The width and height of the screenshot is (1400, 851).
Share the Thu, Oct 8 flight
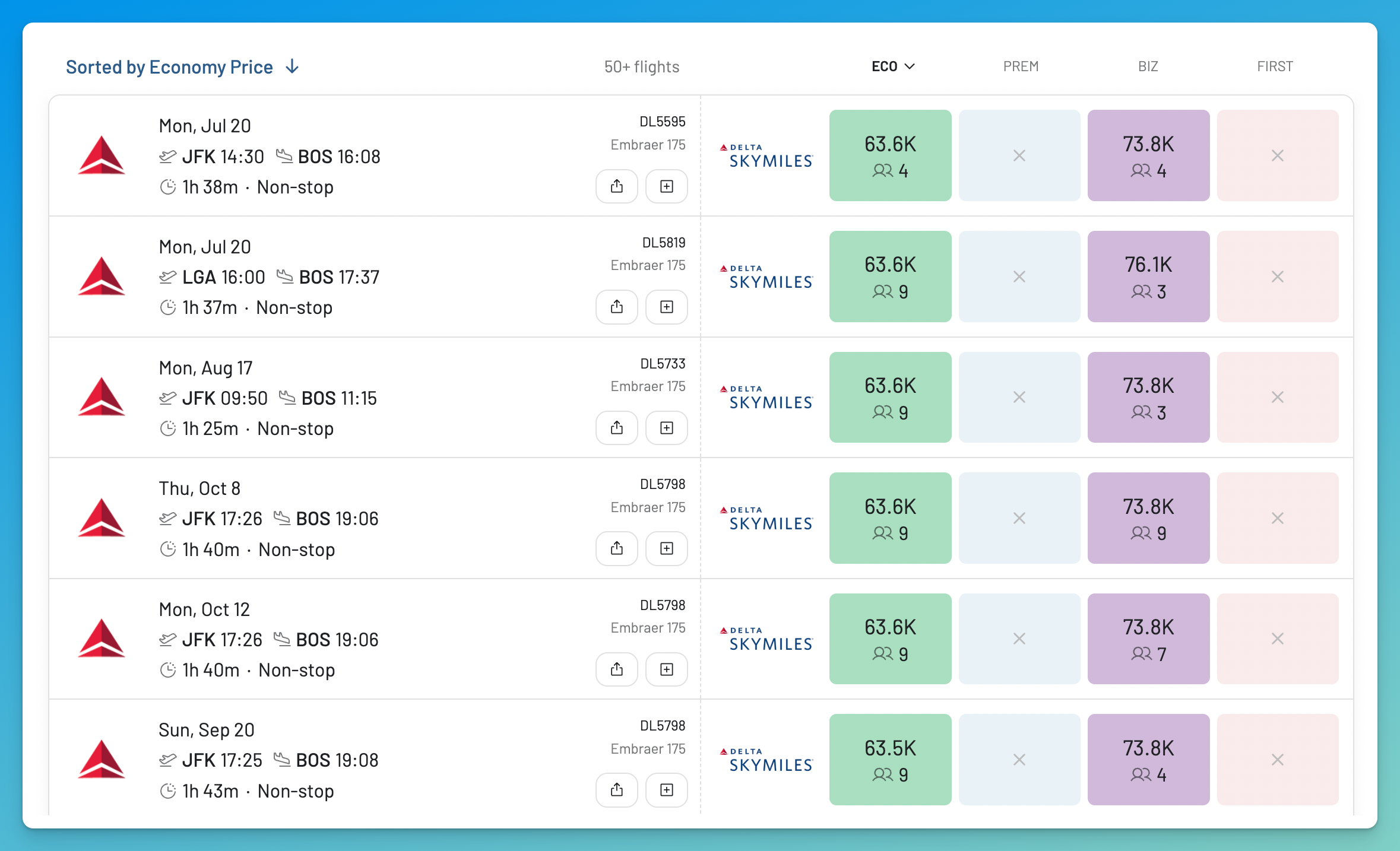coord(617,548)
